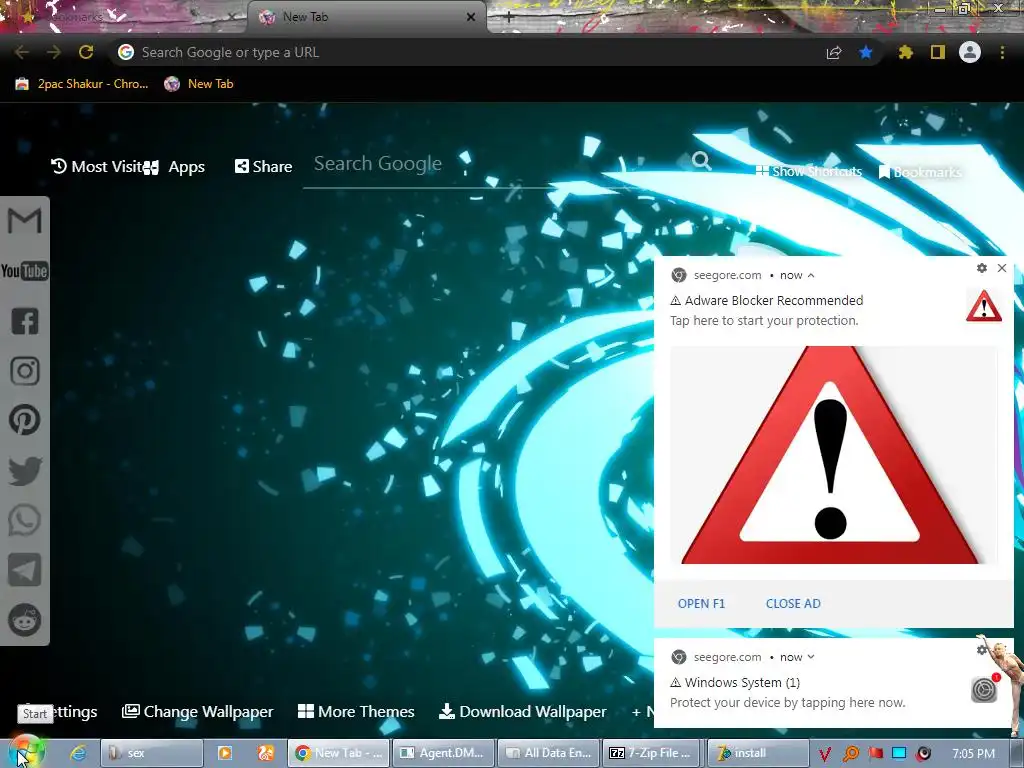
Task: Click Change Wallpaper
Action: (197, 712)
